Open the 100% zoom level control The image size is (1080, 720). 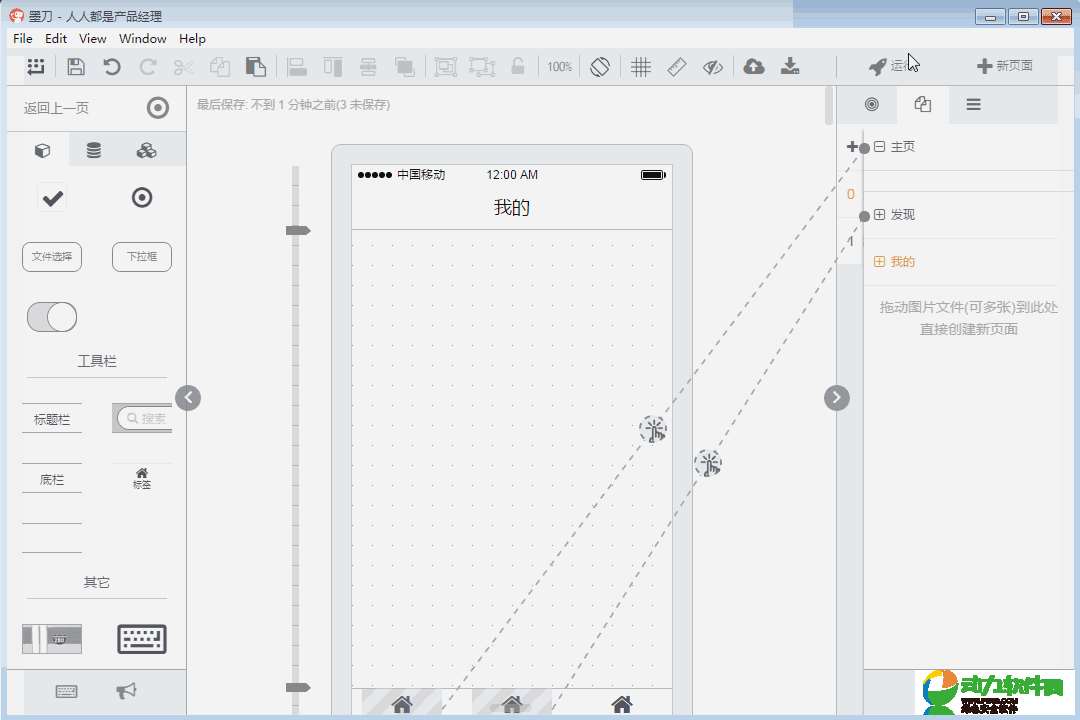click(x=559, y=67)
